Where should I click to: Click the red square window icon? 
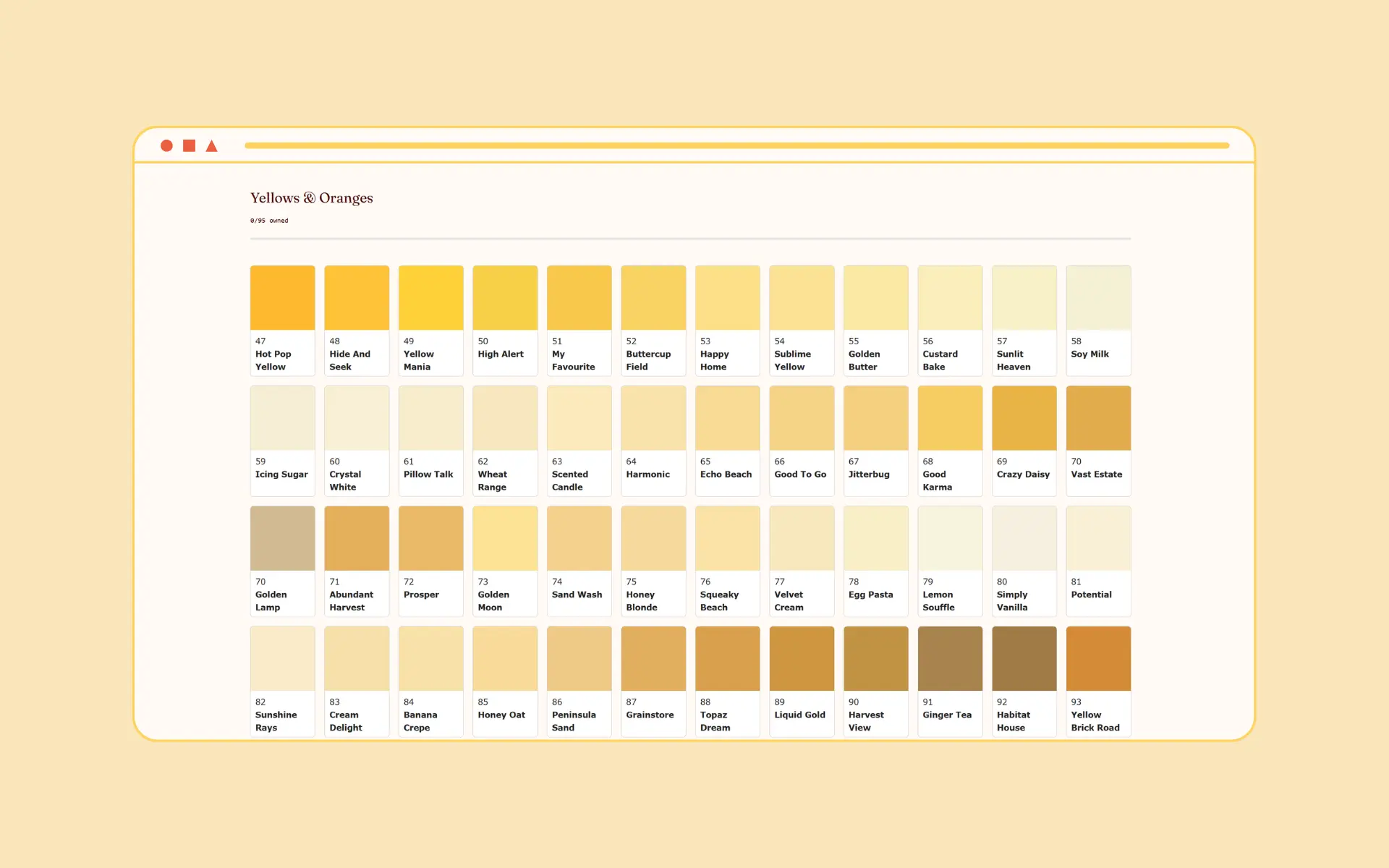pyautogui.click(x=189, y=145)
